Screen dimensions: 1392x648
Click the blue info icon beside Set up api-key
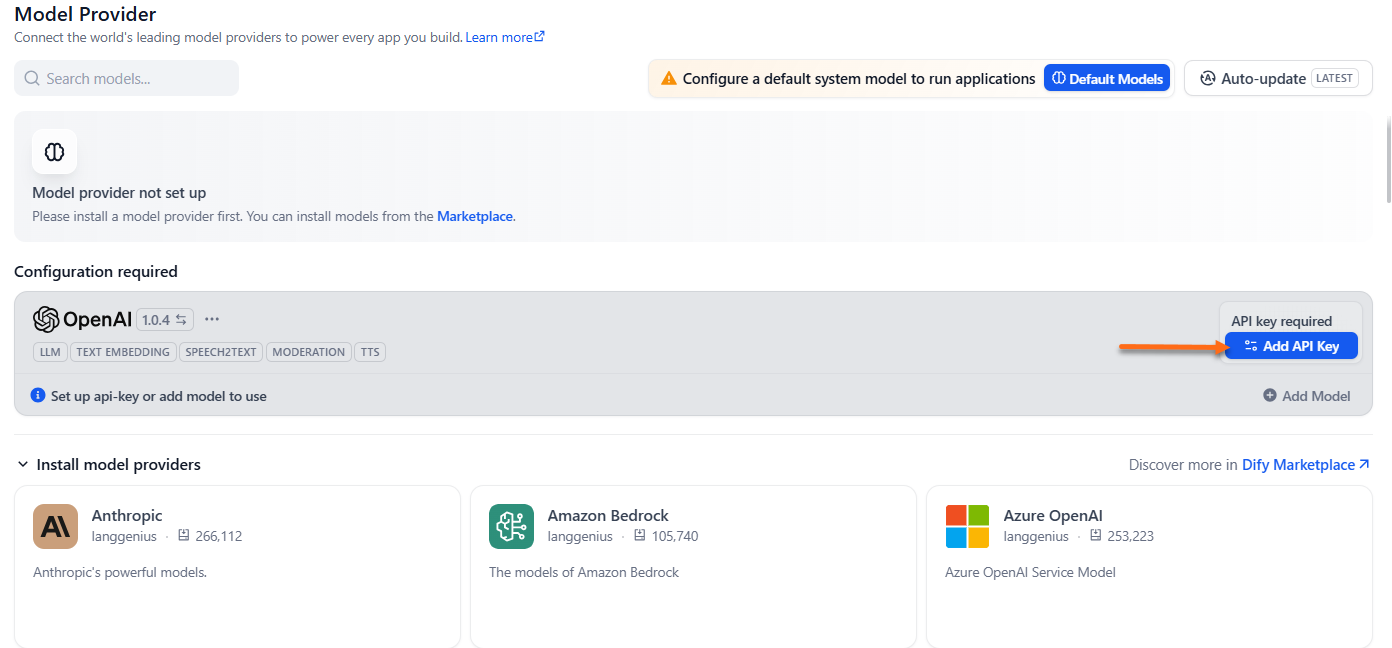38,396
